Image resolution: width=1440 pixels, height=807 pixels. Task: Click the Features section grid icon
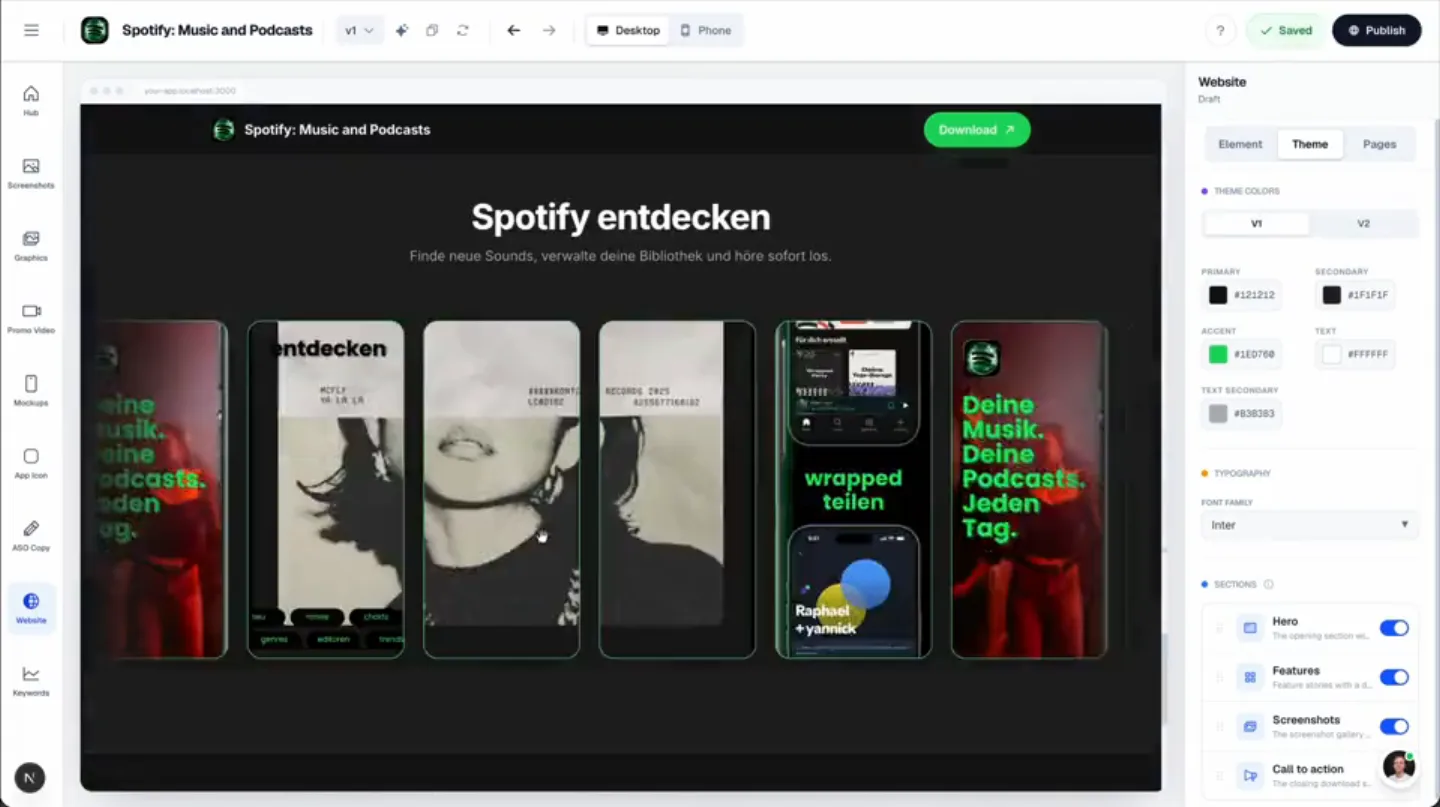1250,677
